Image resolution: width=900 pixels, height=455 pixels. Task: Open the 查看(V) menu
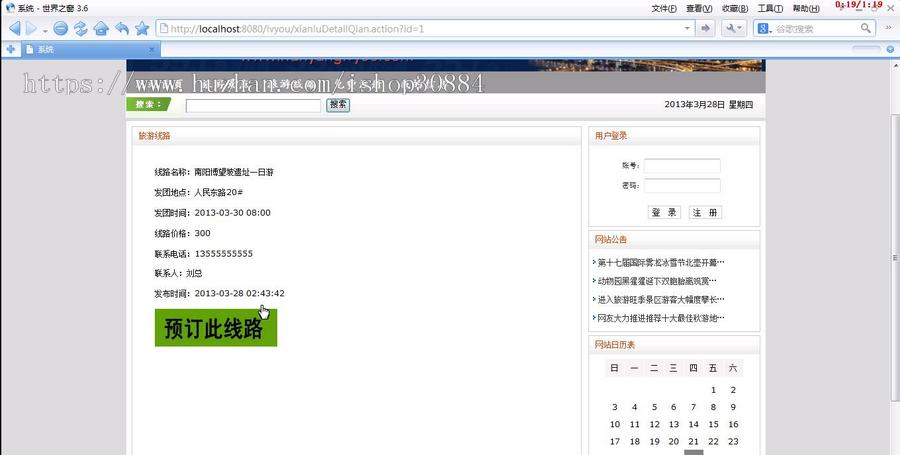[x=699, y=9]
